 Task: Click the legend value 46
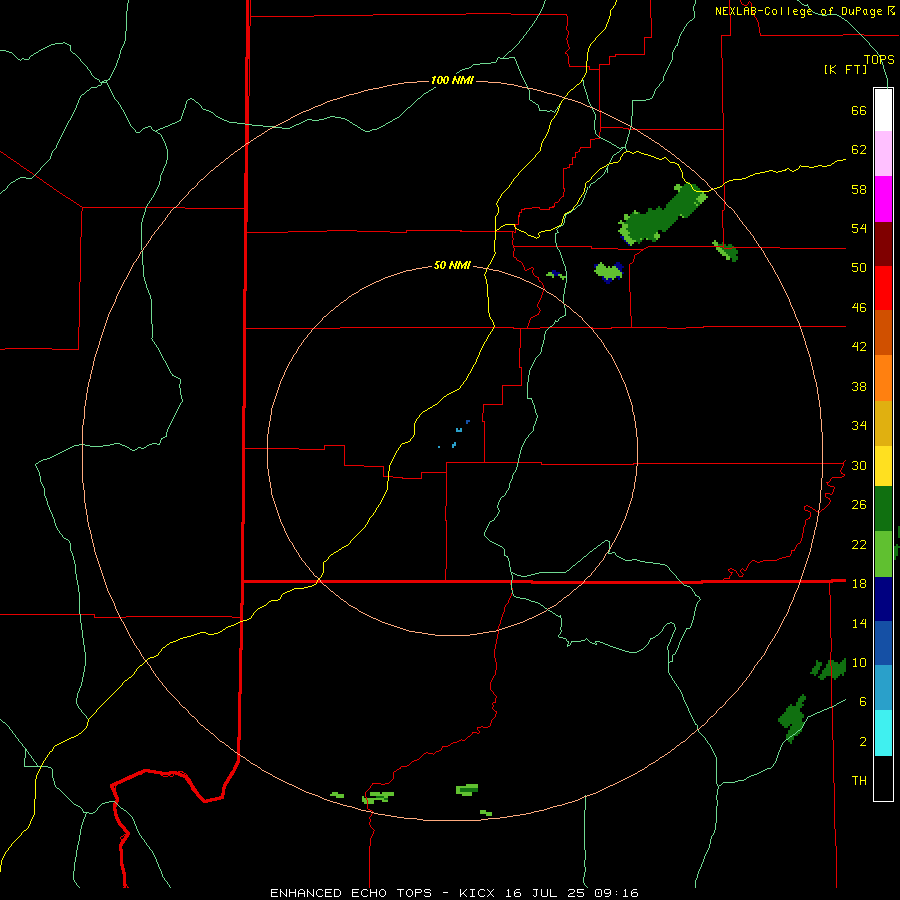tap(859, 307)
